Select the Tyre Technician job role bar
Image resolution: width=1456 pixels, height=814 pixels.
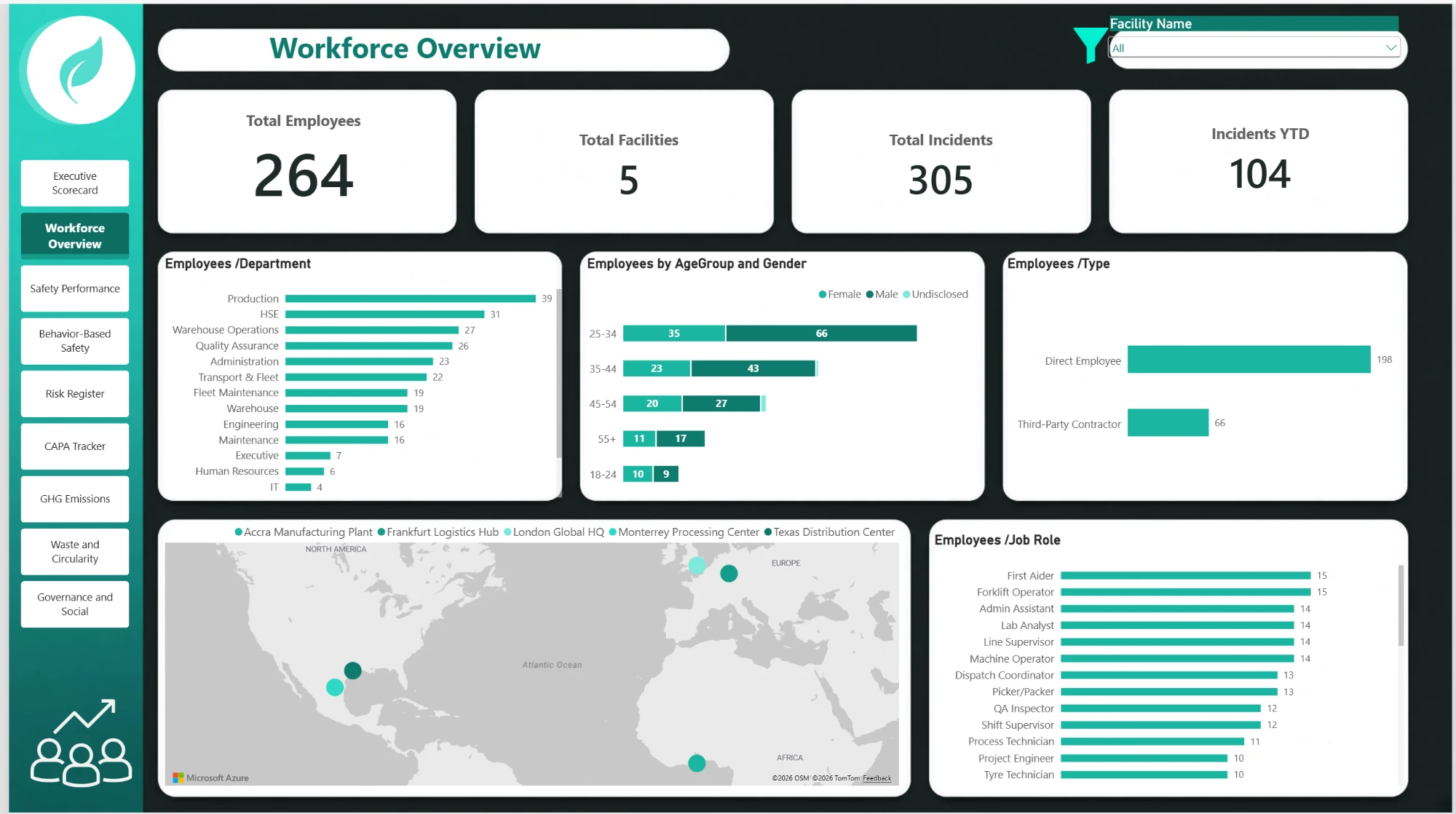1144,775
